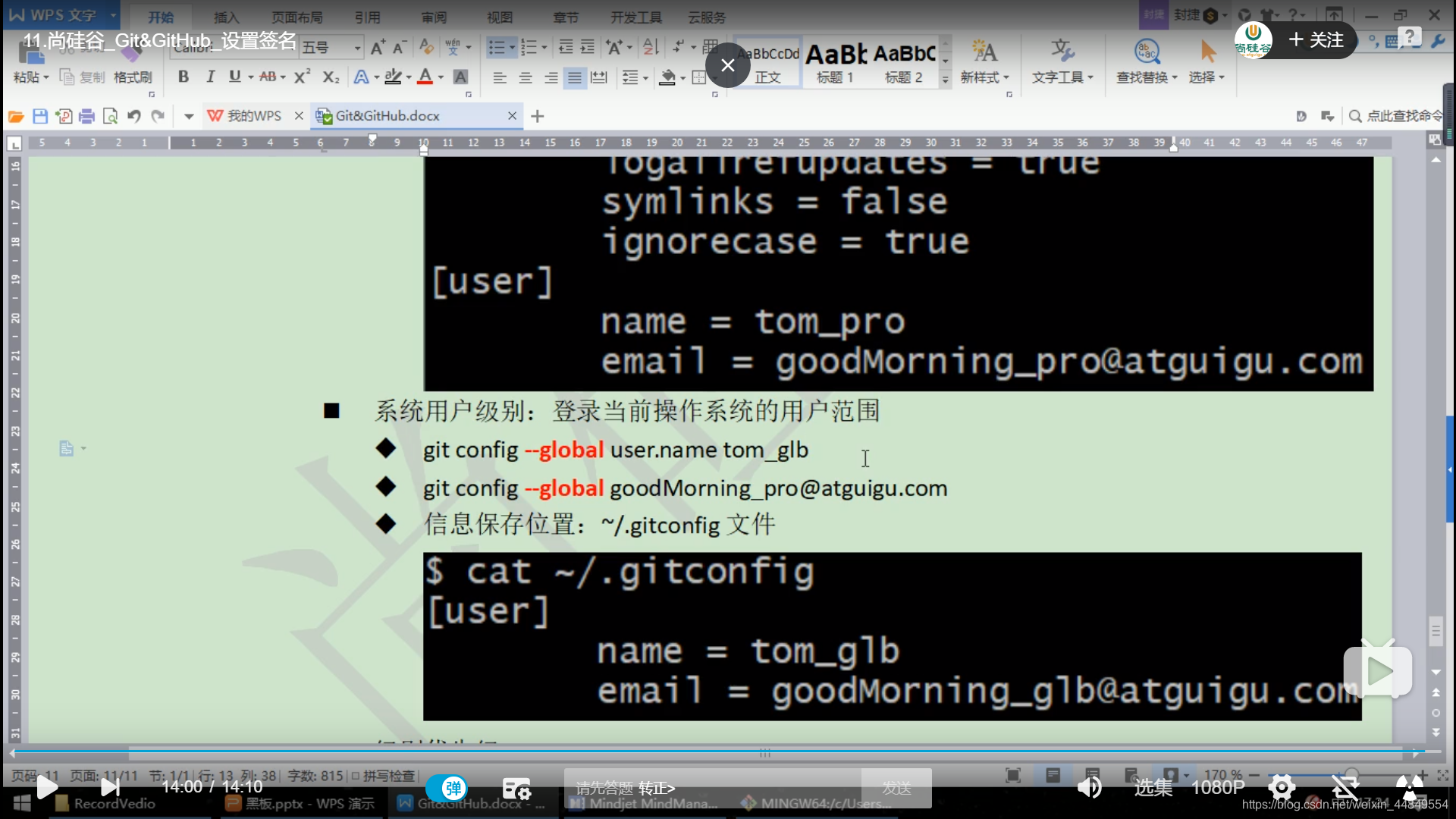Increase the paragraph indent
The image size is (1456, 819).
click(588, 48)
